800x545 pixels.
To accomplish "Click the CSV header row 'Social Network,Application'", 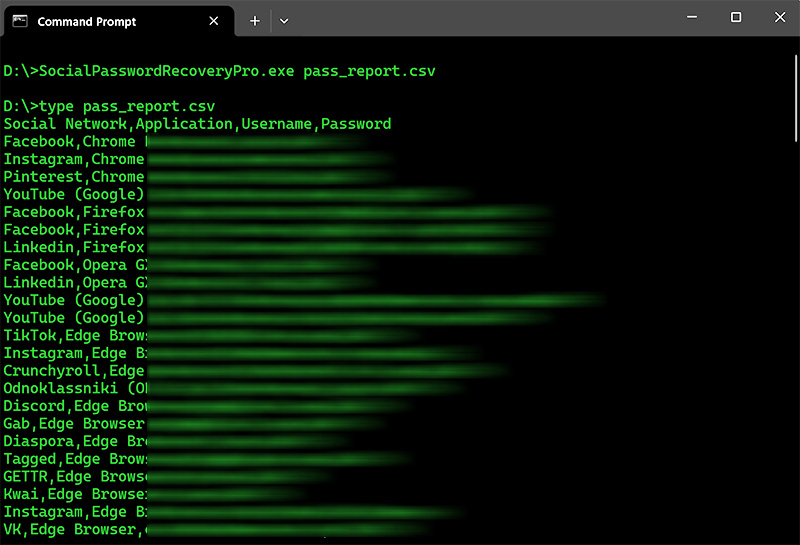I will pyautogui.click(x=197, y=124).
